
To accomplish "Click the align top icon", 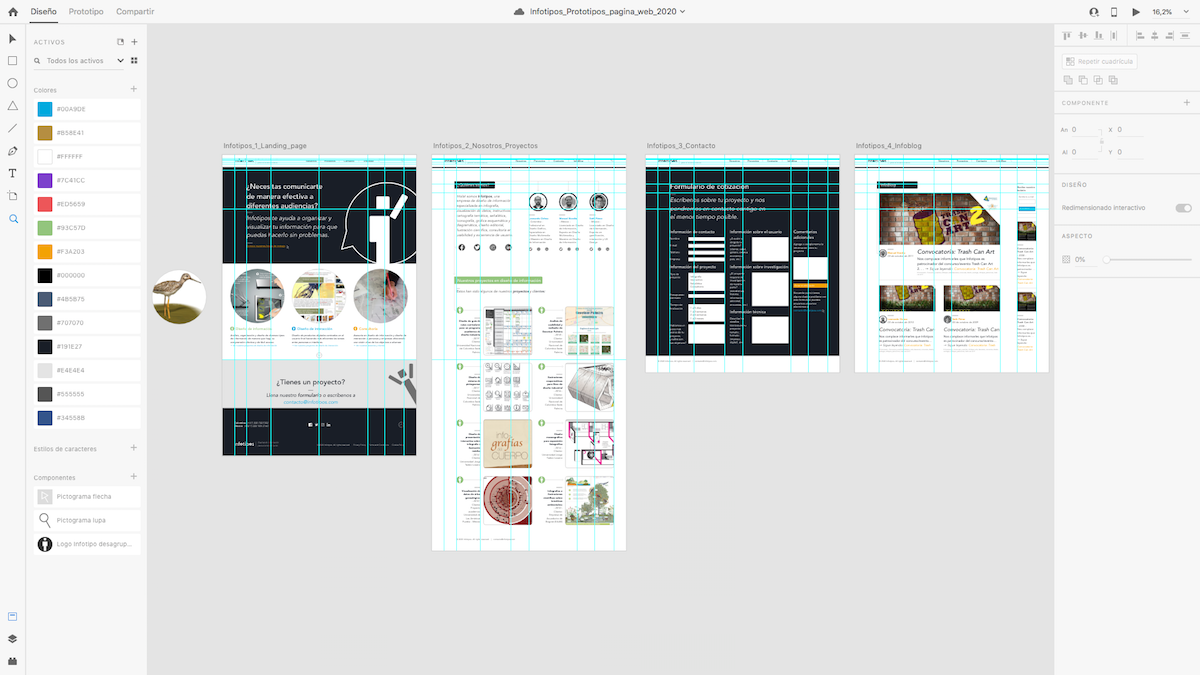I will pyautogui.click(x=1067, y=35).
